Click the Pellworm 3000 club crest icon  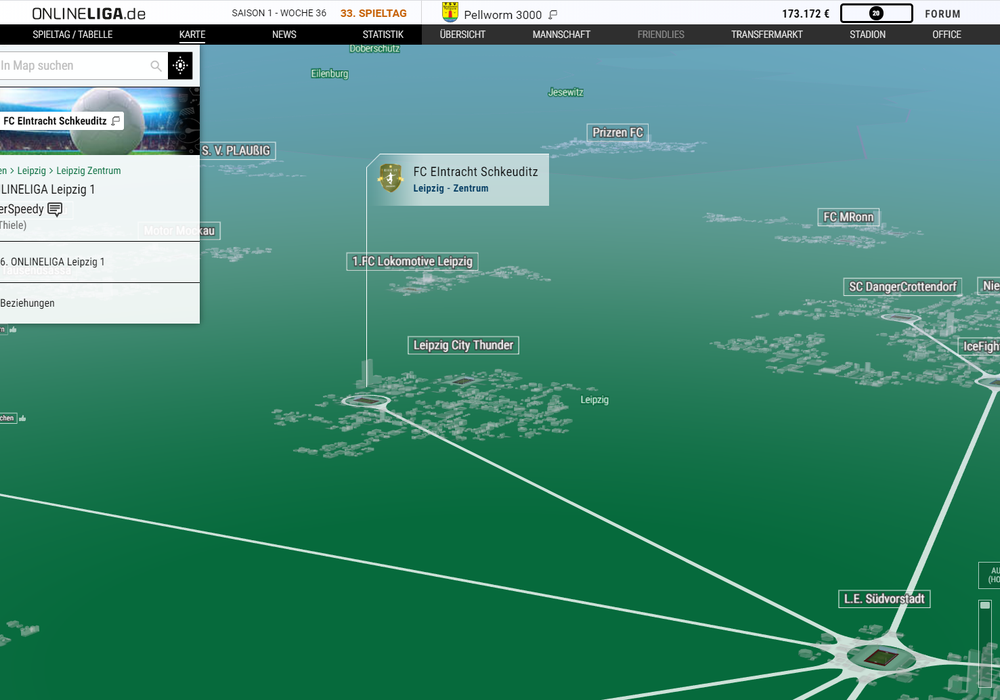click(x=450, y=12)
